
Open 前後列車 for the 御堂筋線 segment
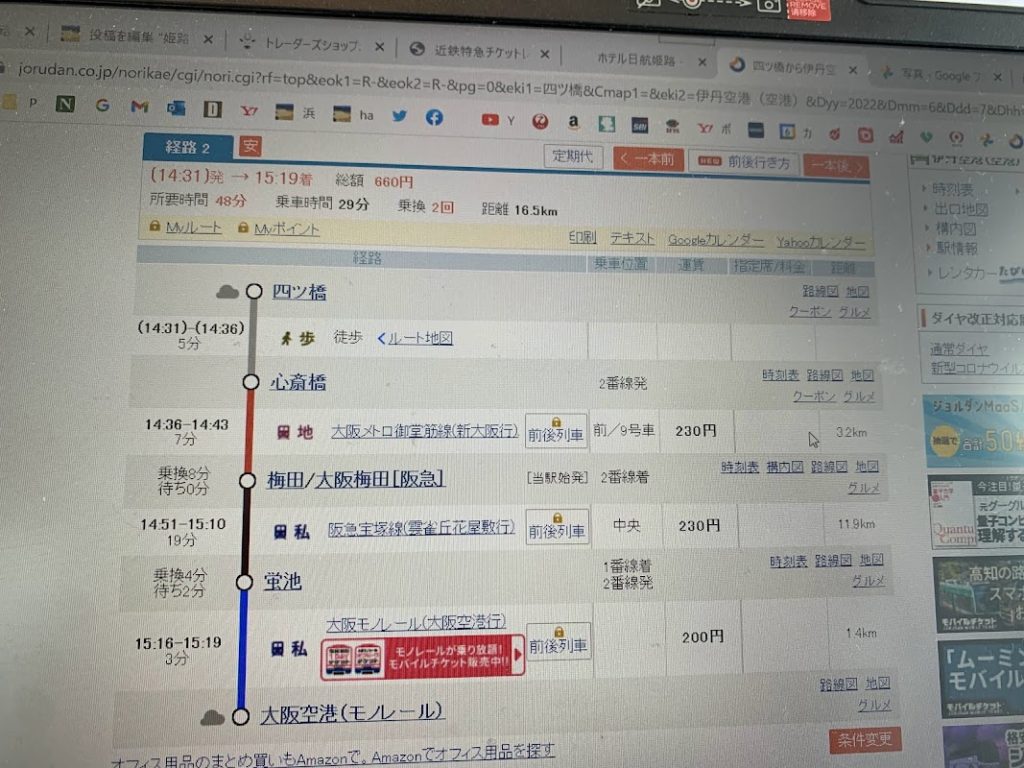[557, 431]
